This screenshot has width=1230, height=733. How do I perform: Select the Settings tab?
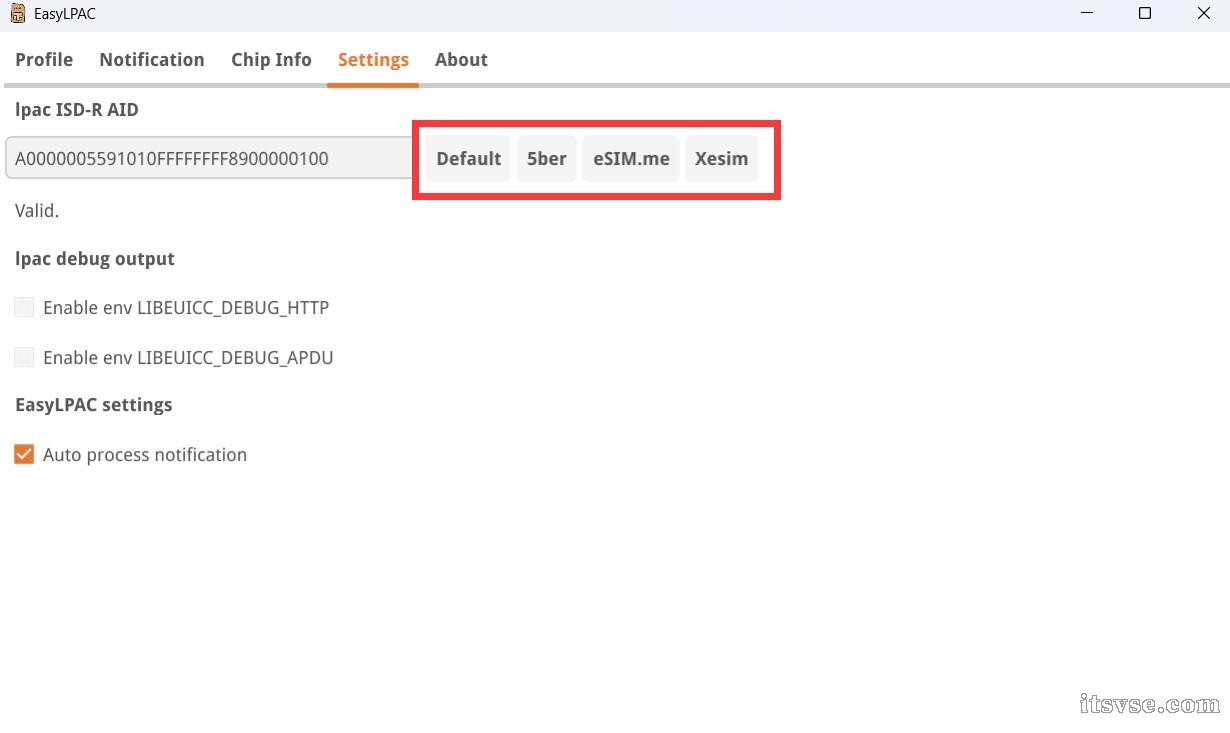(x=373, y=60)
